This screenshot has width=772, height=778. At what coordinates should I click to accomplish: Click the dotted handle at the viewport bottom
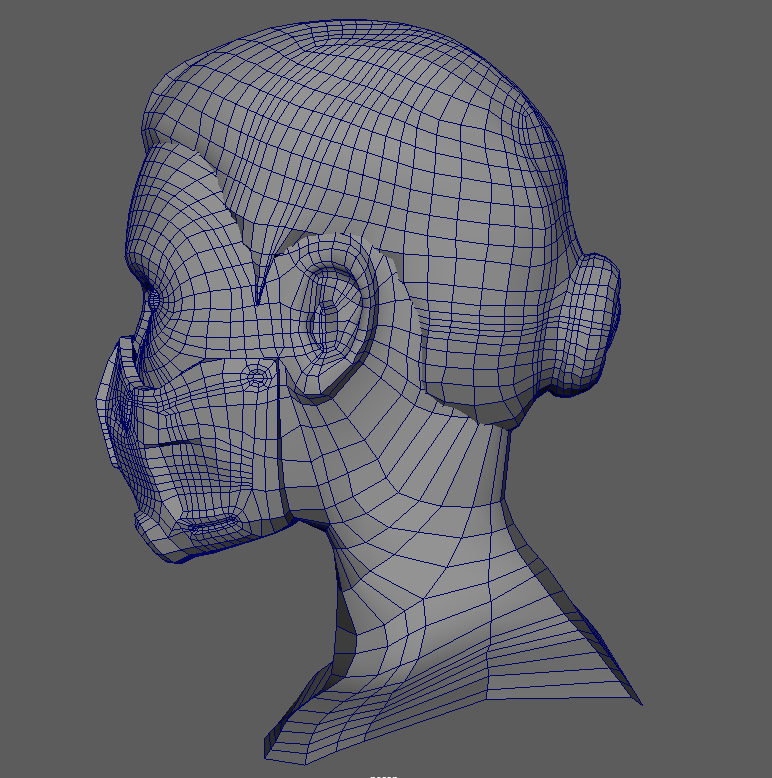click(x=383, y=775)
